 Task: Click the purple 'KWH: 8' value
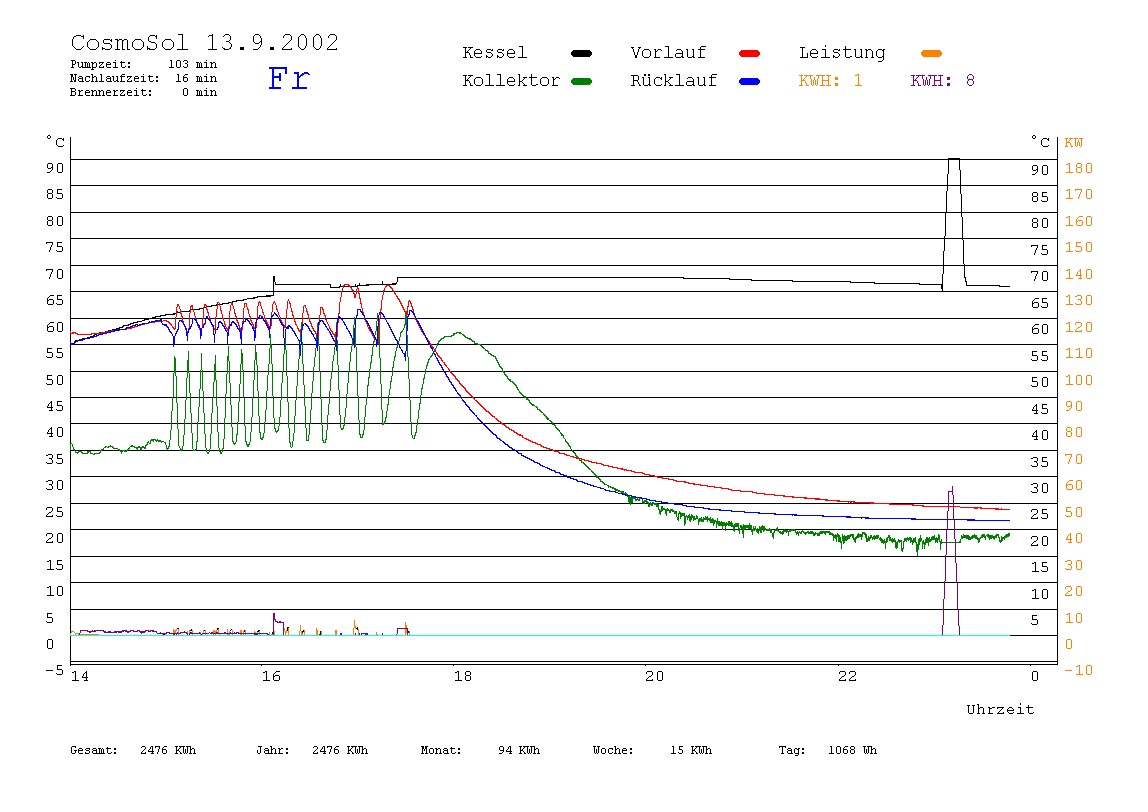942,81
